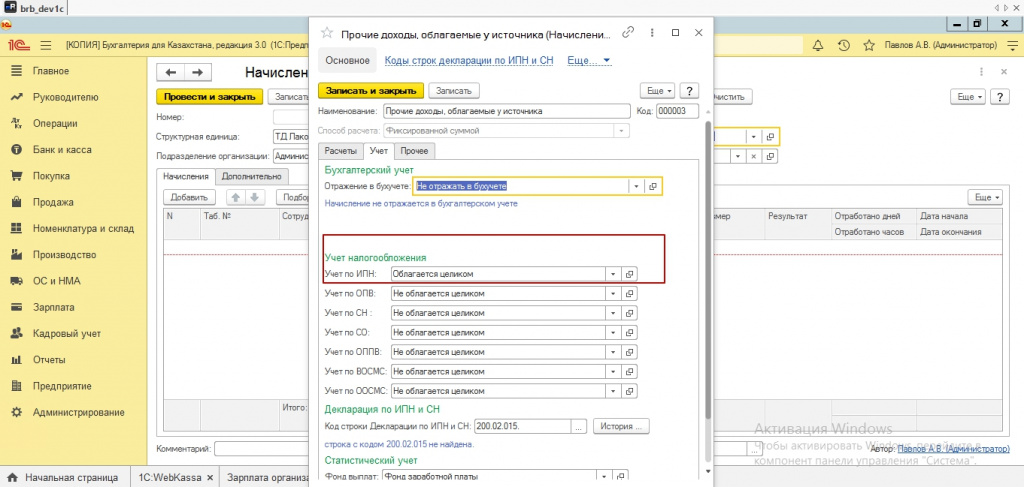This screenshot has height=487, width=1024.
Task: Open Предприятие section in sidebar
Action: (62, 386)
